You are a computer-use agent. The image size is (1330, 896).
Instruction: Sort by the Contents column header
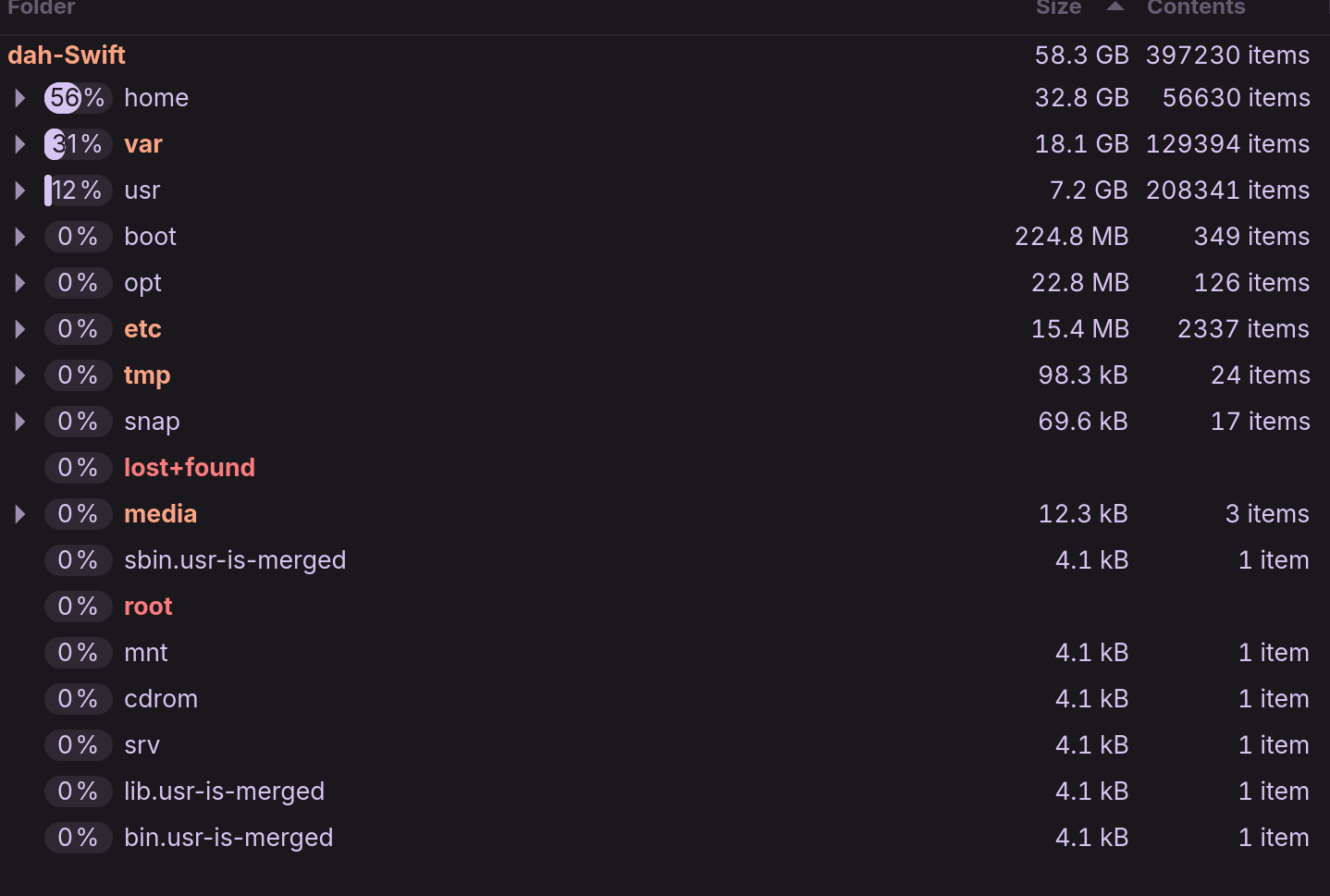tap(1196, 8)
